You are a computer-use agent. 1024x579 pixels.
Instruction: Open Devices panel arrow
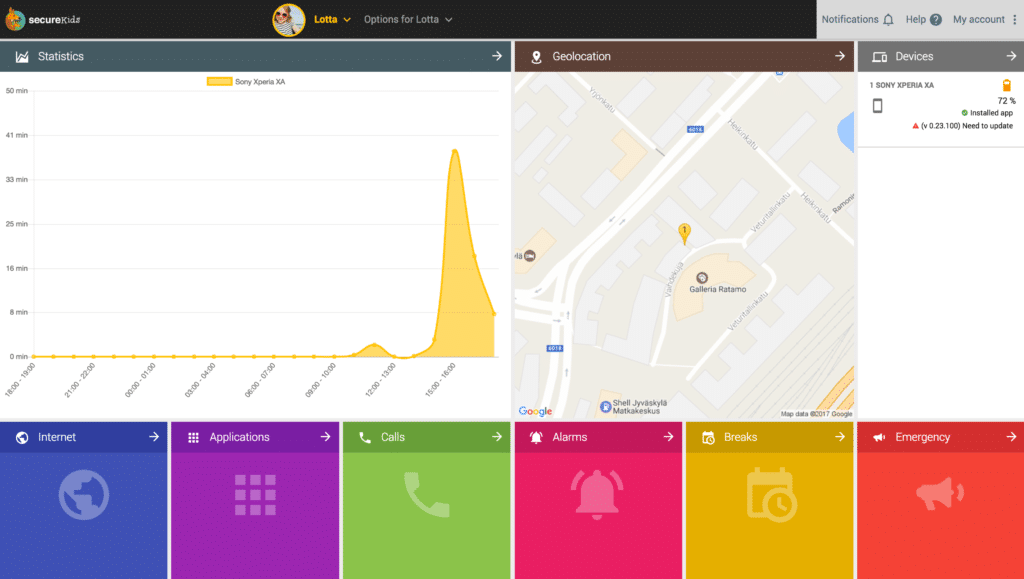[x=1011, y=56]
